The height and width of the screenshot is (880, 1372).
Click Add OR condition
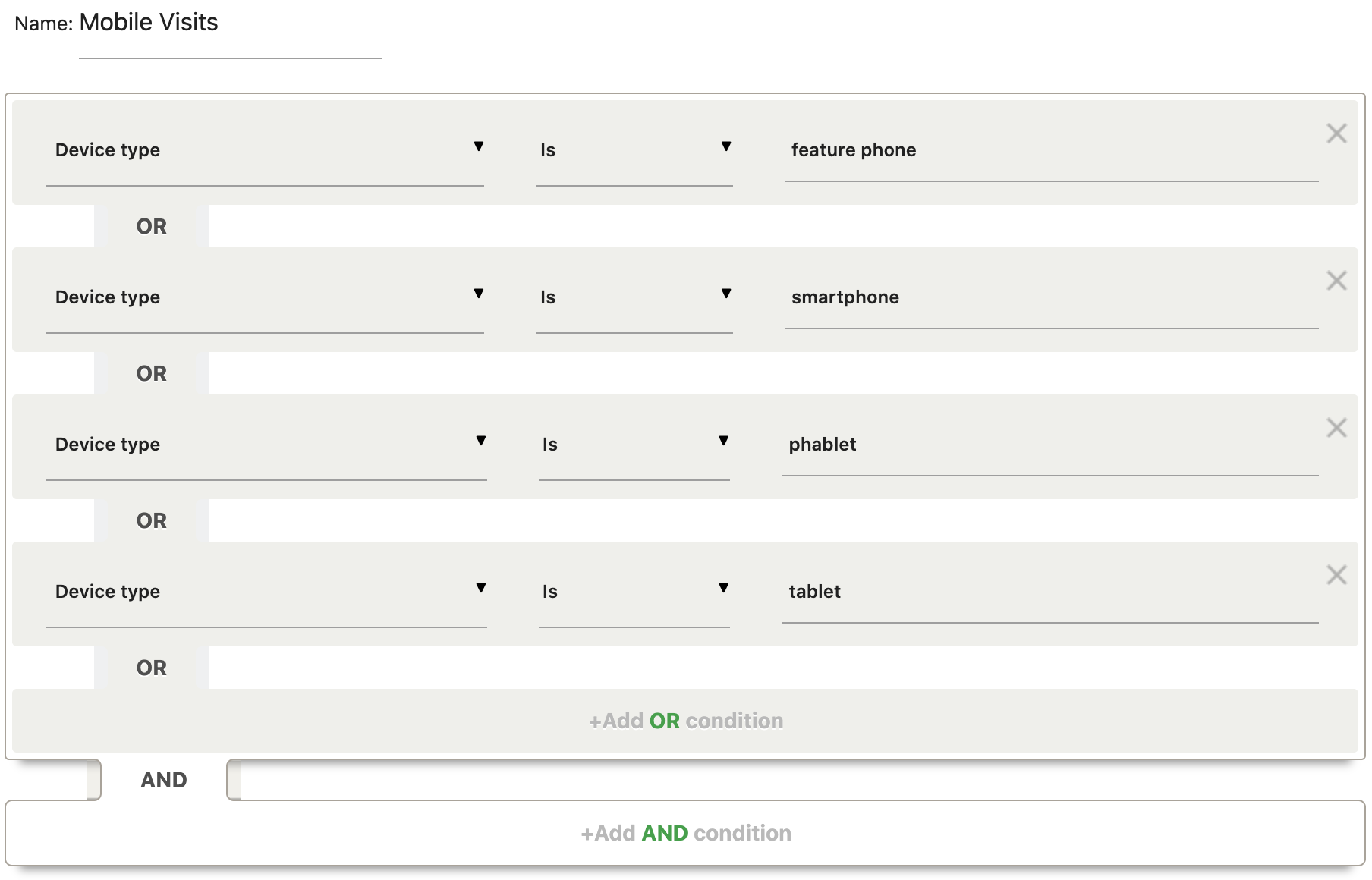point(685,721)
